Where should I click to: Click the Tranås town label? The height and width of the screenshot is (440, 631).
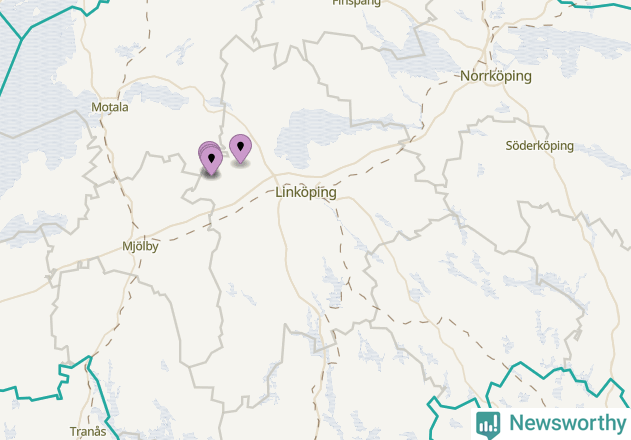pos(88,432)
